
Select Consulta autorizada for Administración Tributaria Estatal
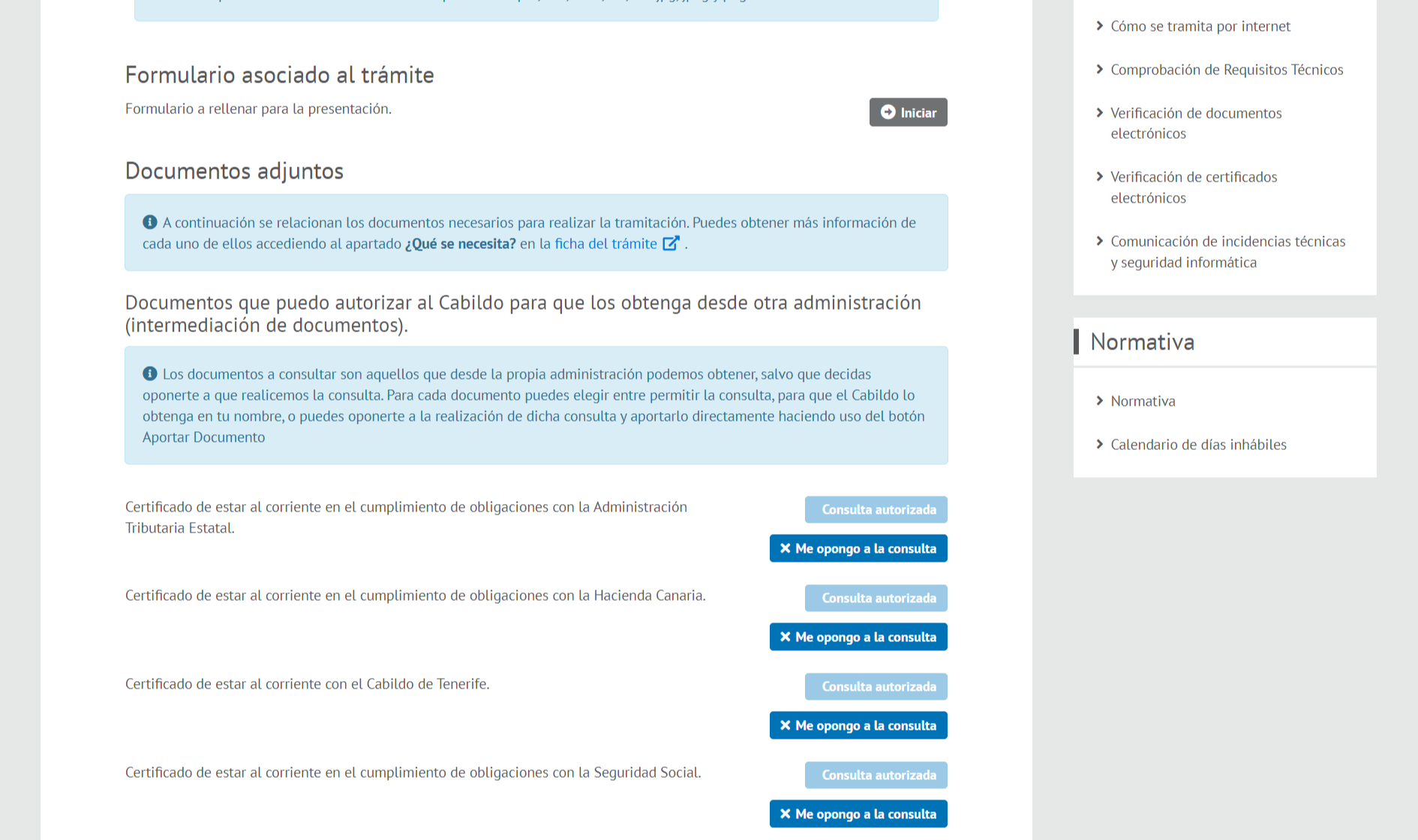[x=876, y=510]
